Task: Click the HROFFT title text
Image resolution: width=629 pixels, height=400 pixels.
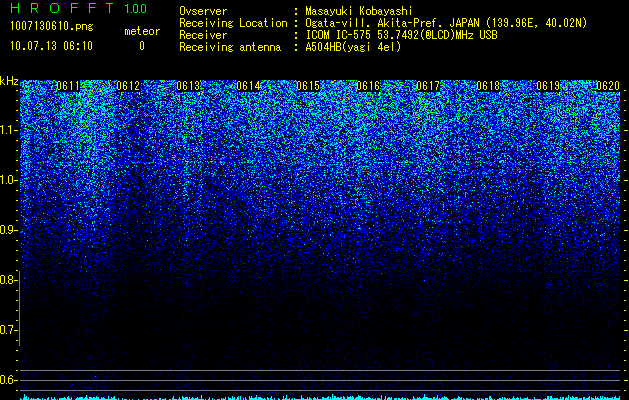Action: (62, 8)
